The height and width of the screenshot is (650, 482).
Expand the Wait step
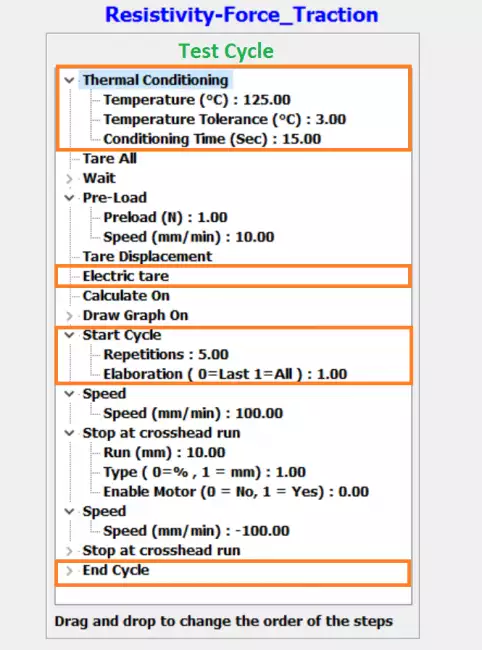click(69, 179)
